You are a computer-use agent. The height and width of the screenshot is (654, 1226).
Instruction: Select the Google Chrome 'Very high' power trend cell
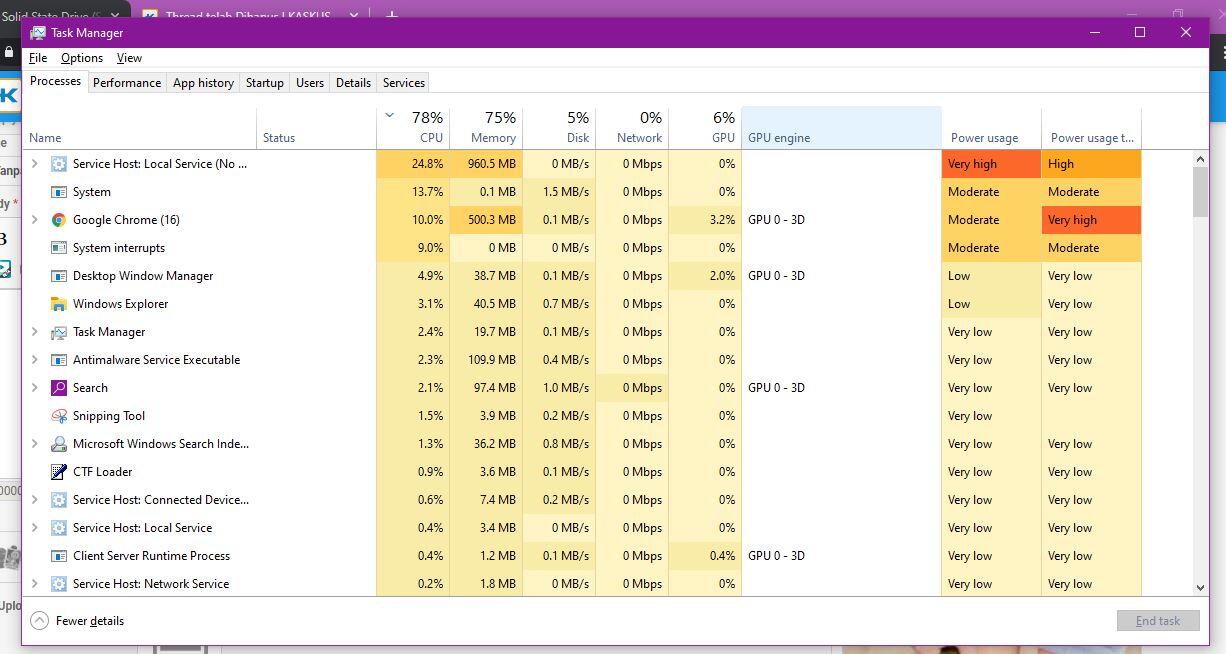1091,220
